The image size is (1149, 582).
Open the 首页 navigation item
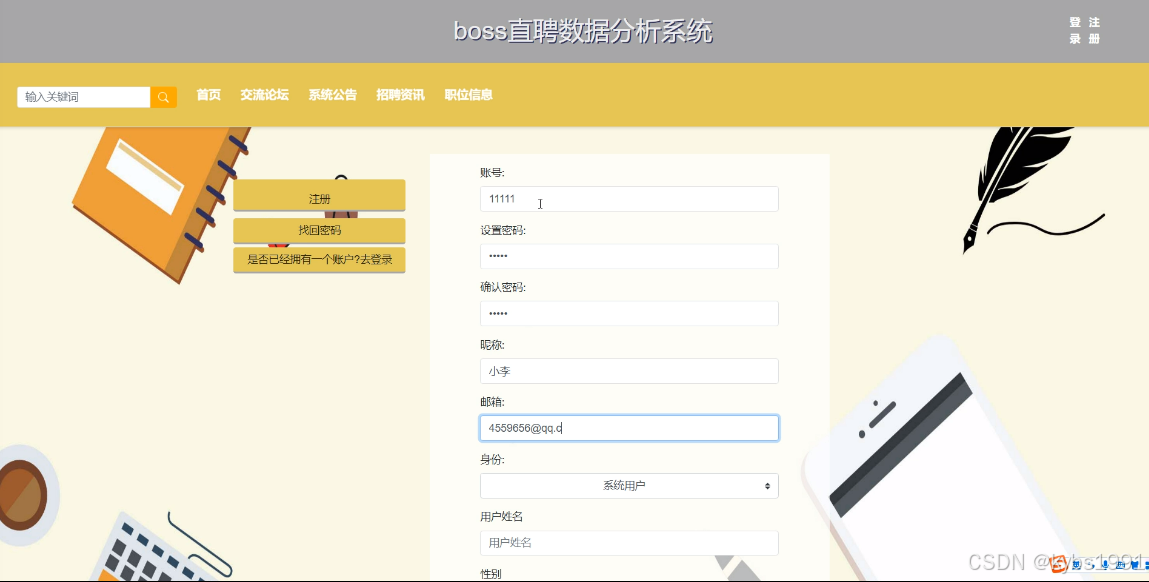[x=208, y=95]
